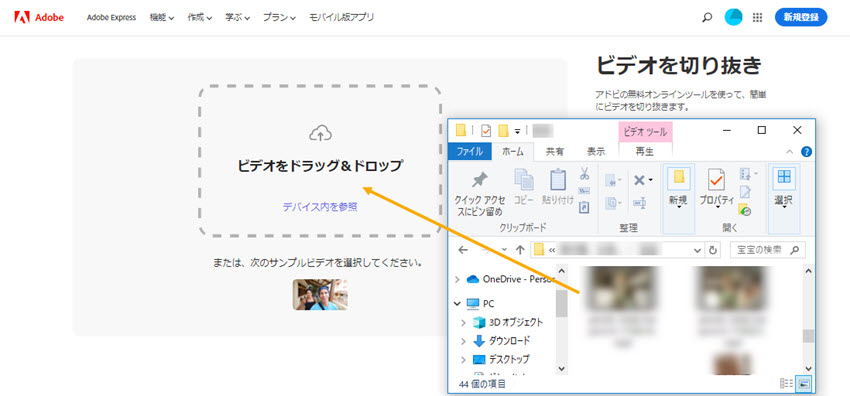Expand the 学ぶ menu
Viewport: 850px width, 396px height.
coord(237,17)
